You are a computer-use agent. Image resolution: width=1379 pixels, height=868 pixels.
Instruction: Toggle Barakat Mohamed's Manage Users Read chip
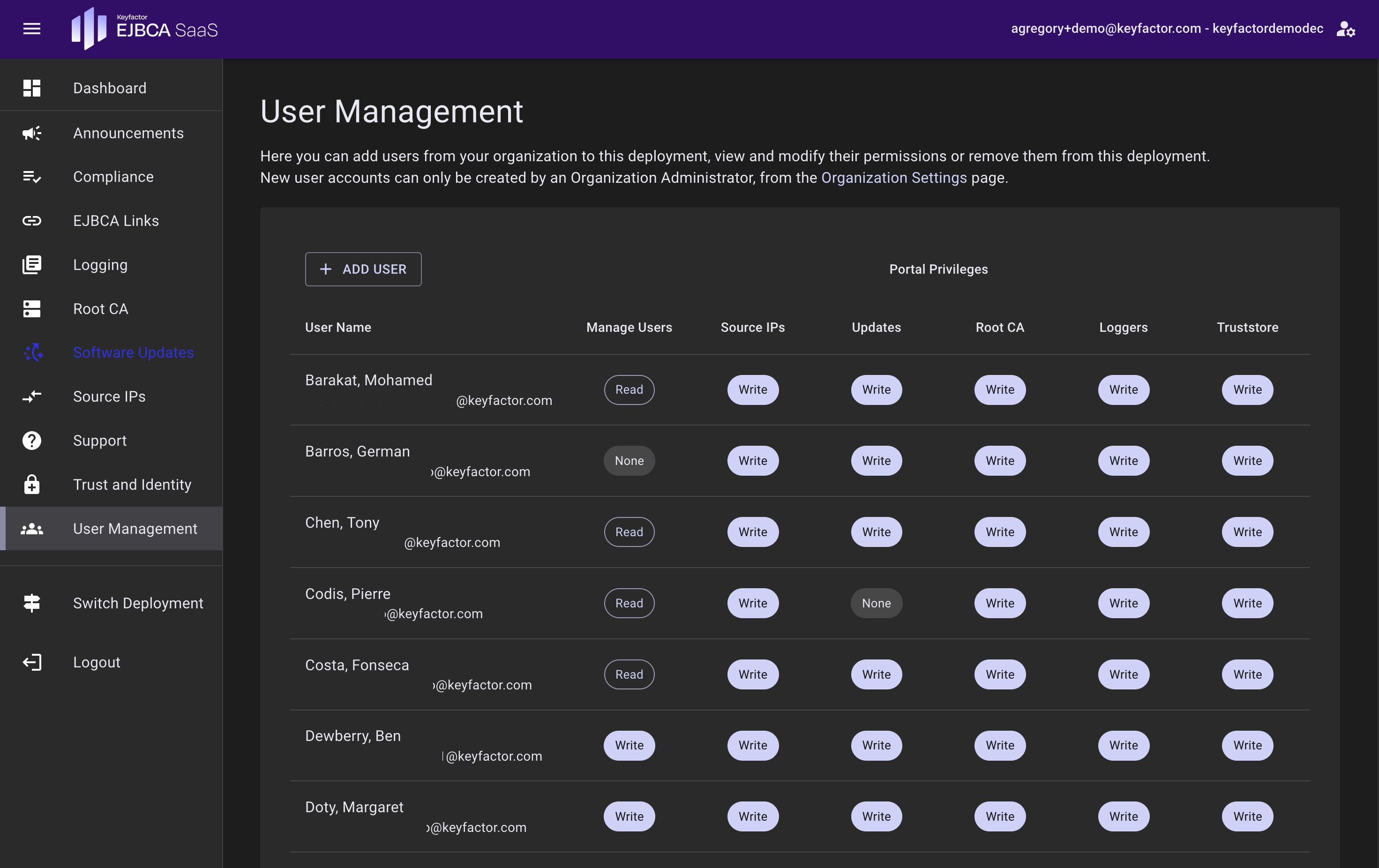629,390
